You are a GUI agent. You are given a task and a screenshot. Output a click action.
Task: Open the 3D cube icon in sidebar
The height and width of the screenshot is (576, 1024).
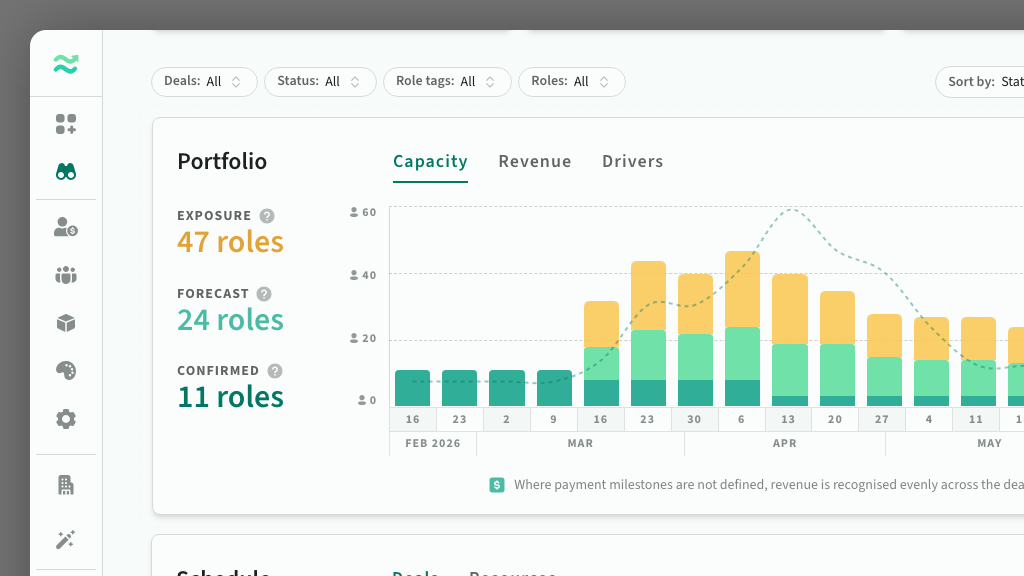point(66,323)
